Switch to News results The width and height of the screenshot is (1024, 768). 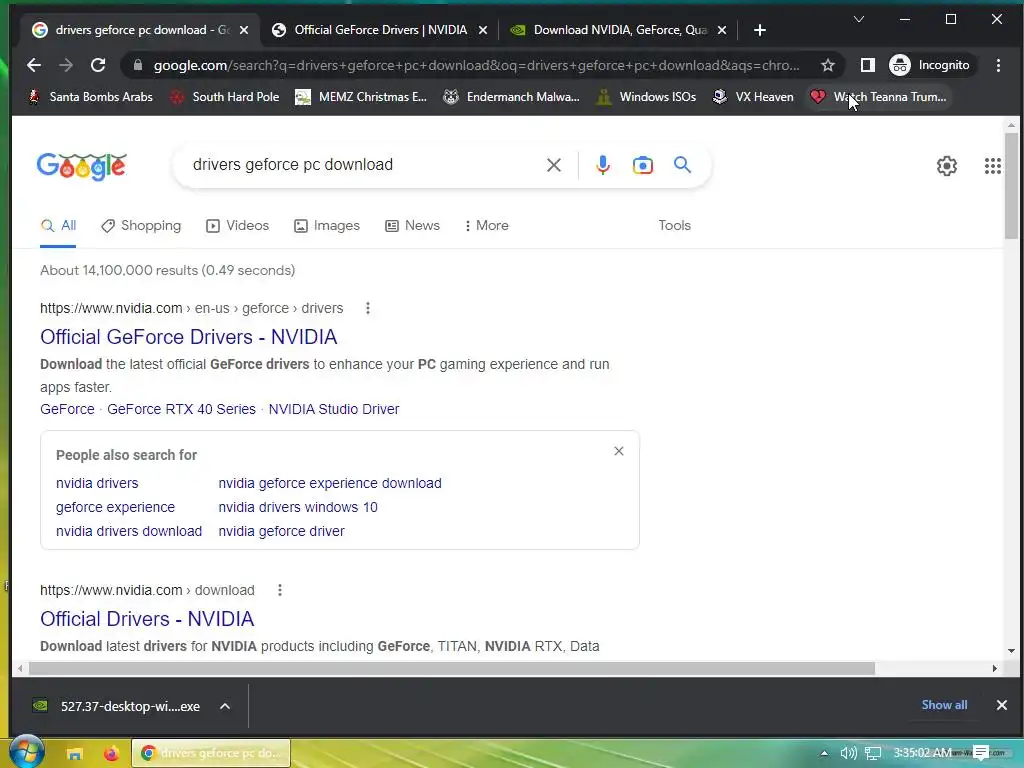[x=412, y=226]
